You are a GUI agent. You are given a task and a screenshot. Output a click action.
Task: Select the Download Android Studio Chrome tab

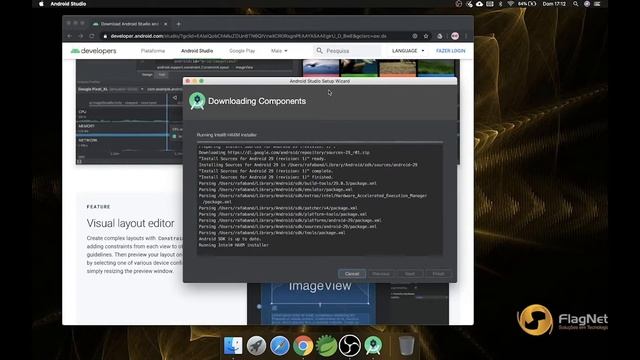[130, 24]
